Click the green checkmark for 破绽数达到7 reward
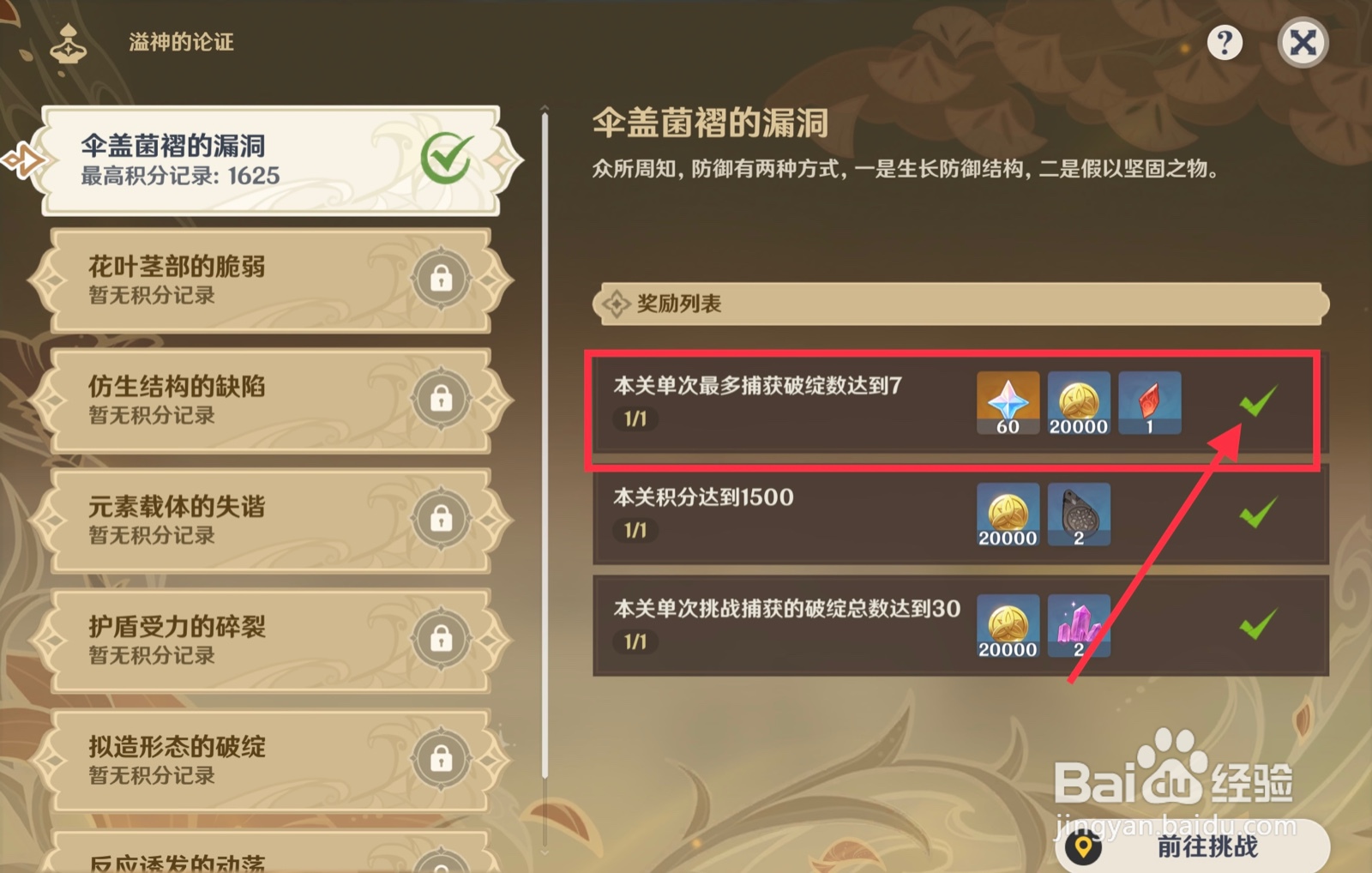The image size is (1372, 873). pyautogui.click(x=1258, y=401)
